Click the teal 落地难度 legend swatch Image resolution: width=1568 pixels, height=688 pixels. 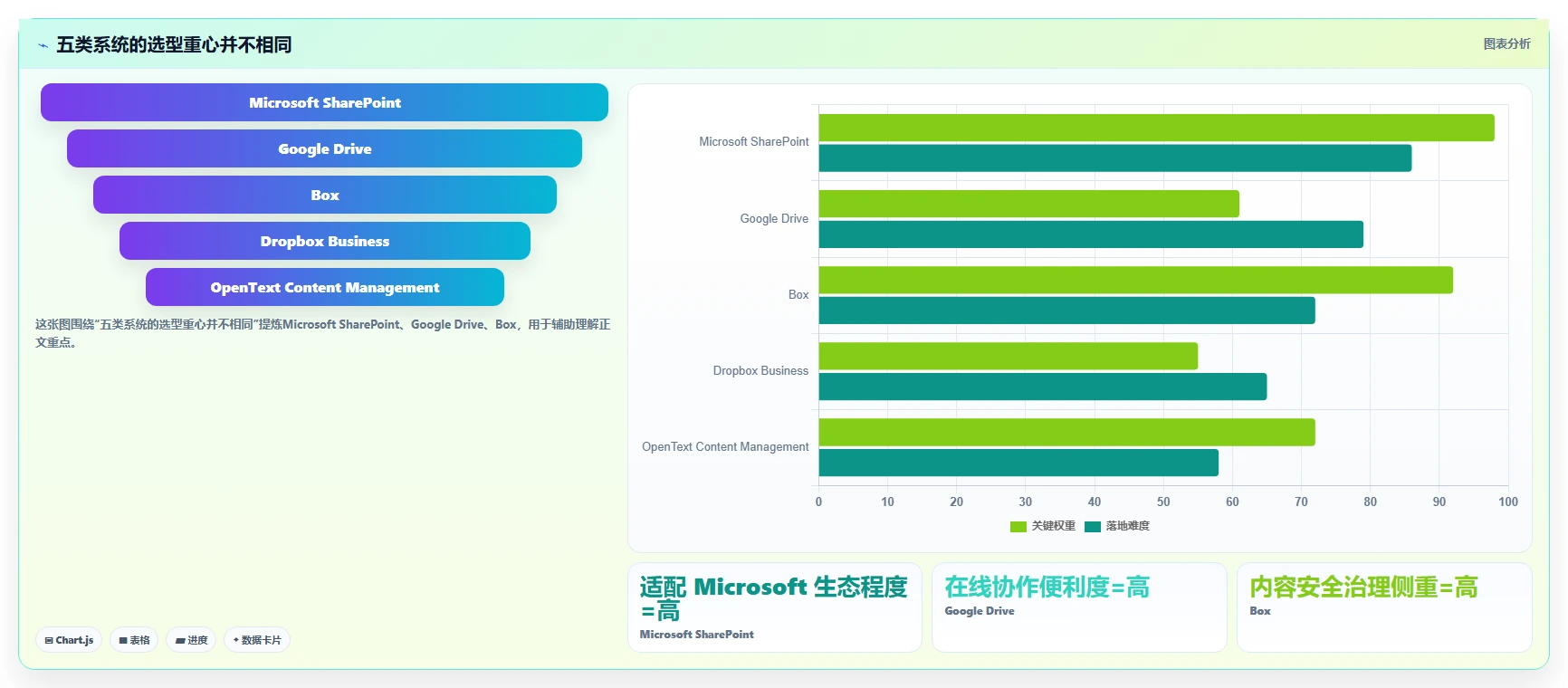point(1093,527)
